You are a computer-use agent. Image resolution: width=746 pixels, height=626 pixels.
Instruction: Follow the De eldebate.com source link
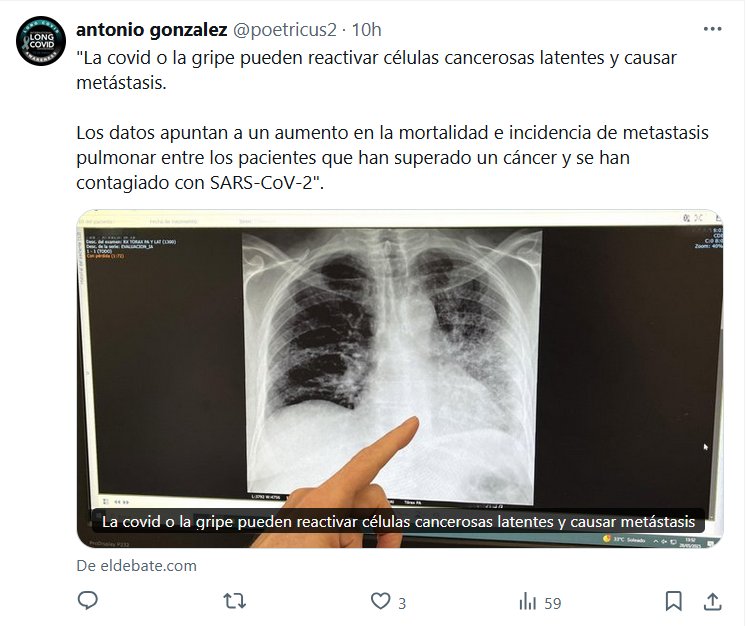point(137,566)
